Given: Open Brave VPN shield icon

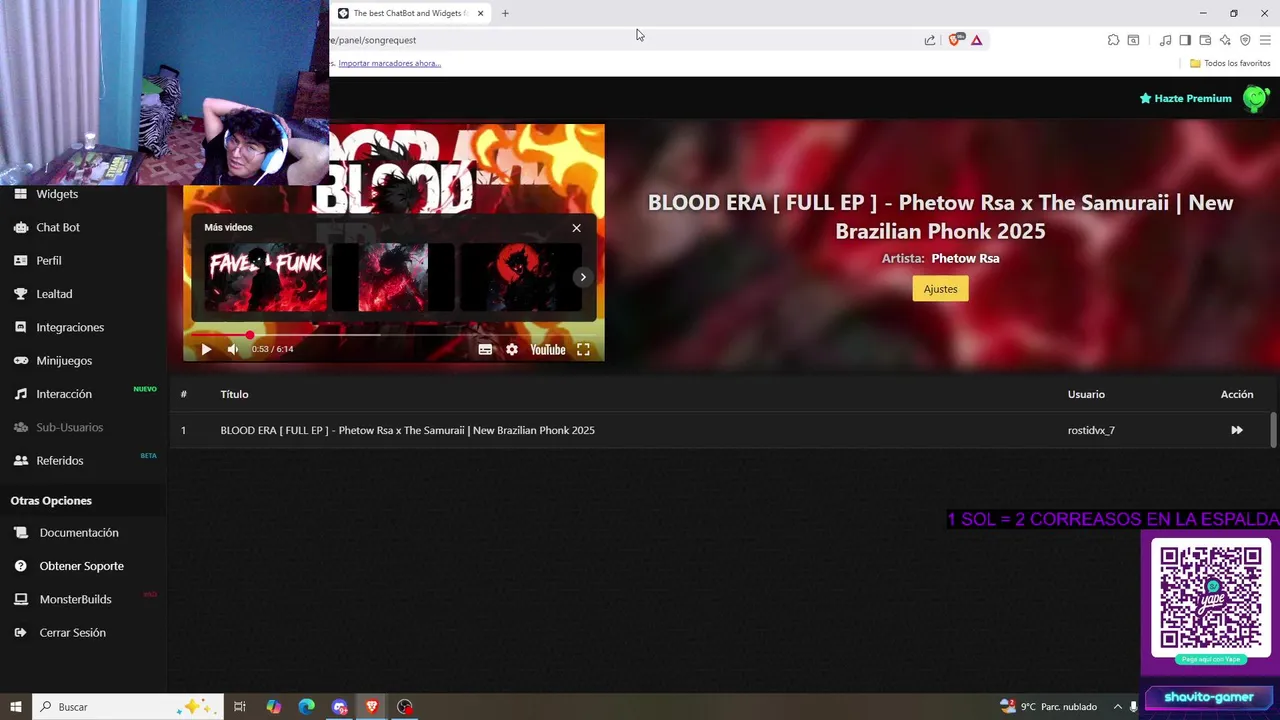Looking at the screenshot, I should [x=1245, y=40].
